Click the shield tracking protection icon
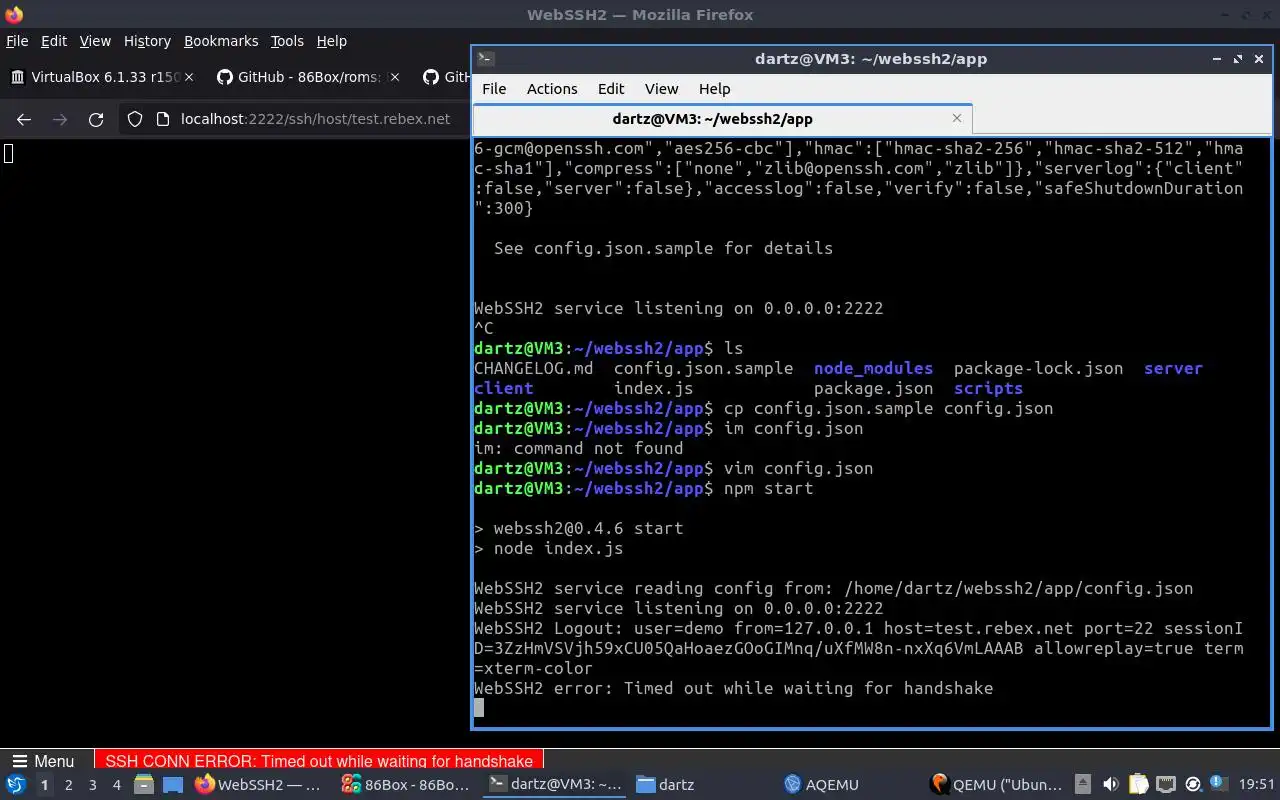Screen dimensions: 1280x800 point(135,119)
